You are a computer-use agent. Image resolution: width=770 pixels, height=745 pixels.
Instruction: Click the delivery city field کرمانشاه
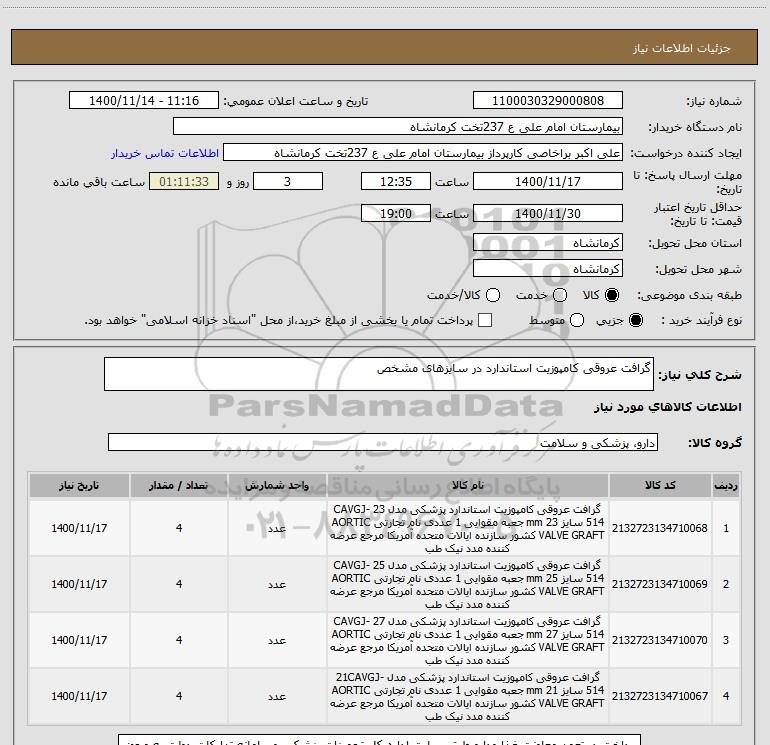tap(548, 269)
